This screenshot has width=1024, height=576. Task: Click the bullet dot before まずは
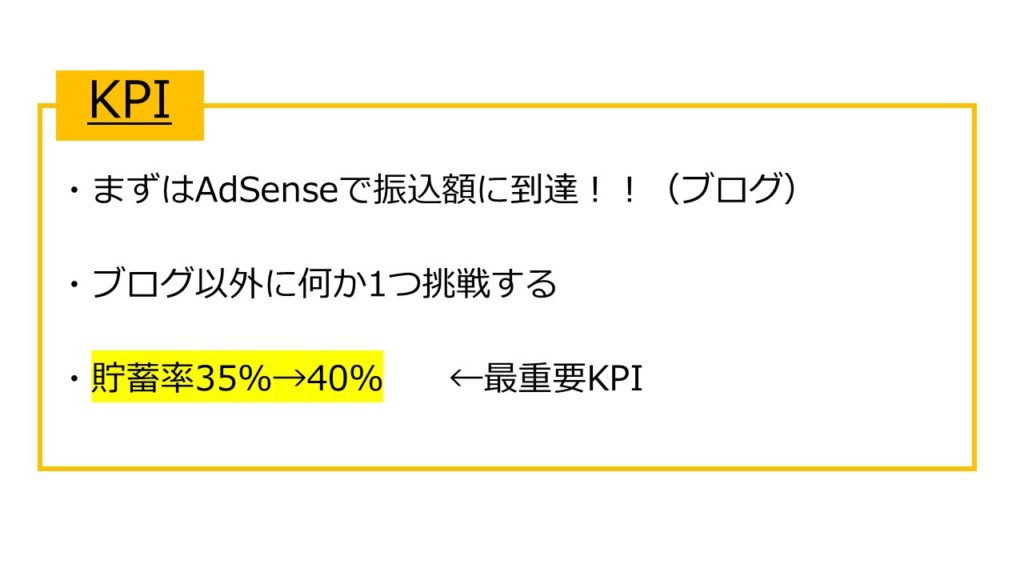point(75,191)
